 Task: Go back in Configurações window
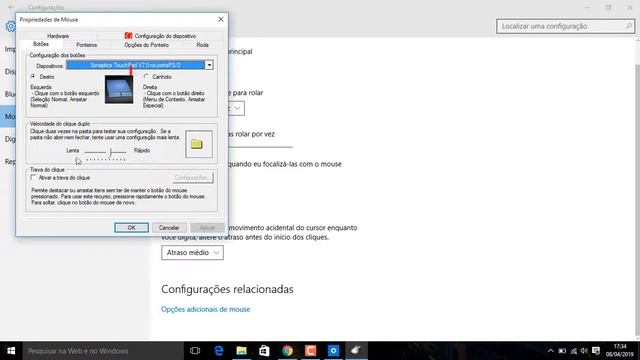coord(11,7)
